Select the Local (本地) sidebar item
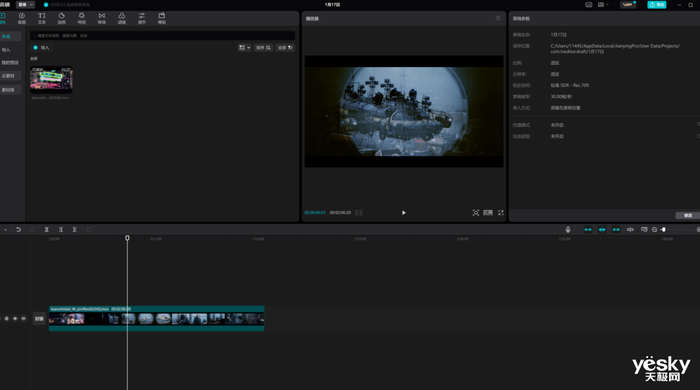The width and height of the screenshot is (700, 390). click(x=10, y=37)
